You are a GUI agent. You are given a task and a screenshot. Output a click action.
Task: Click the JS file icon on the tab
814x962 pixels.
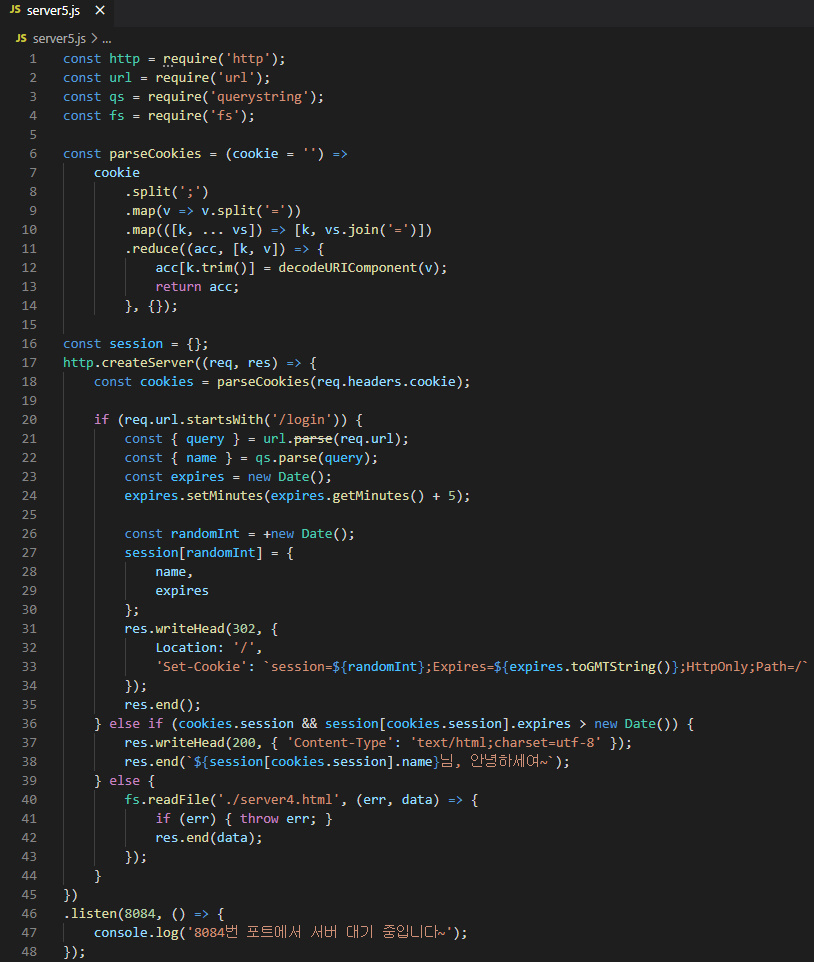coord(15,10)
